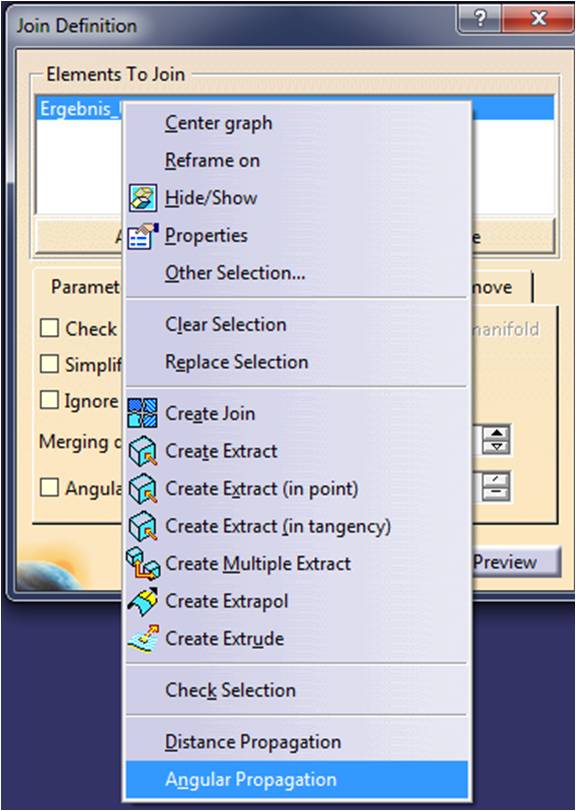
Task: Click the Create Extract (in tangency) icon
Action: pos(143,526)
